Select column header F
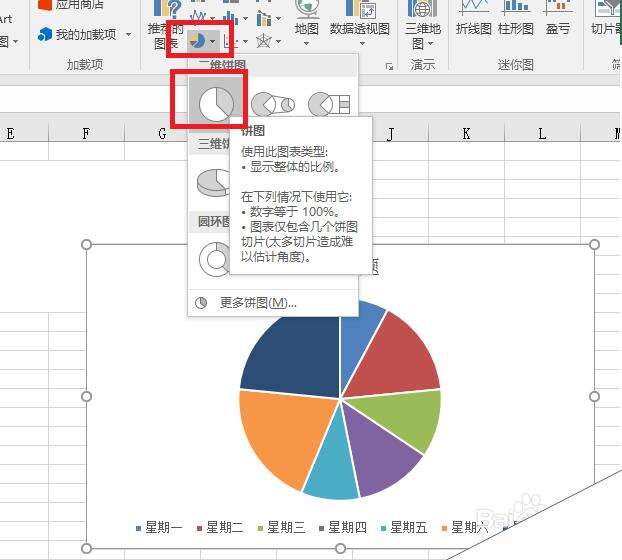The width and height of the screenshot is (622, 560). 86,133
